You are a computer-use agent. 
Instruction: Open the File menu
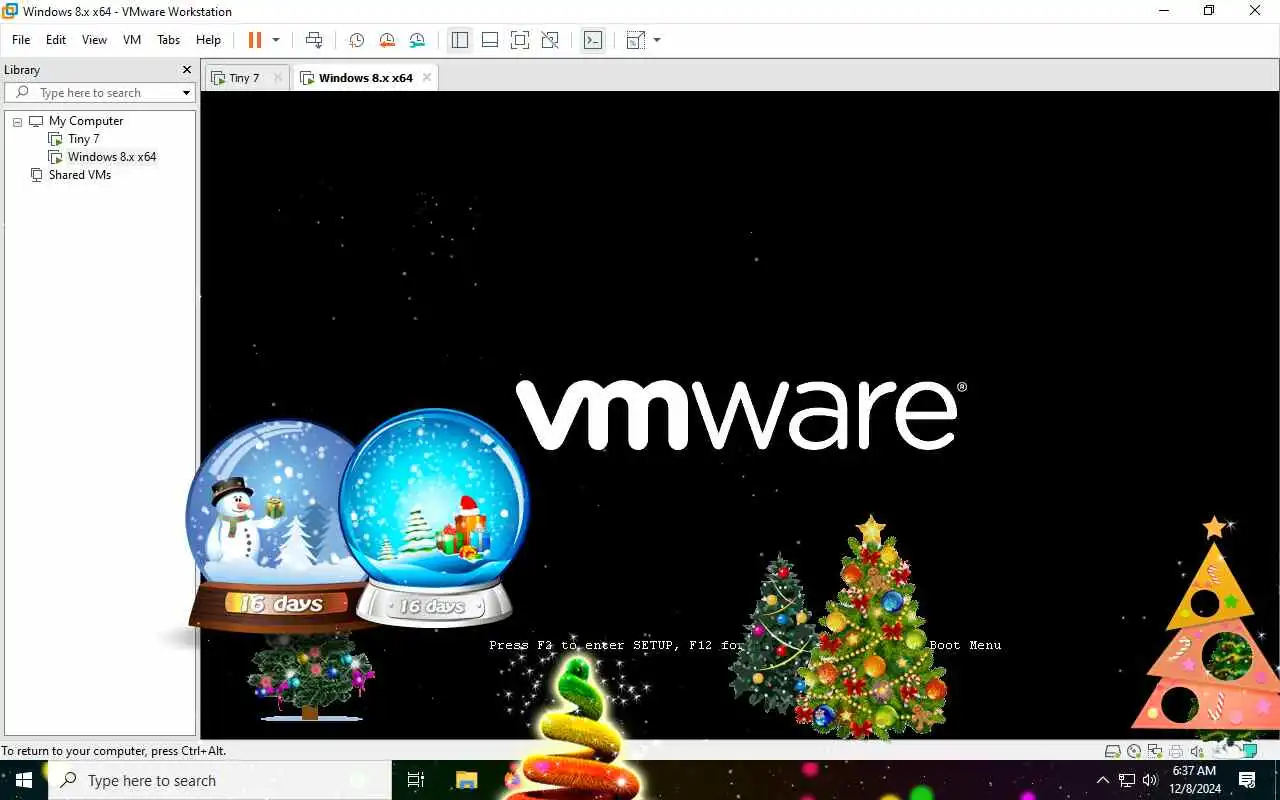(21, 40)
